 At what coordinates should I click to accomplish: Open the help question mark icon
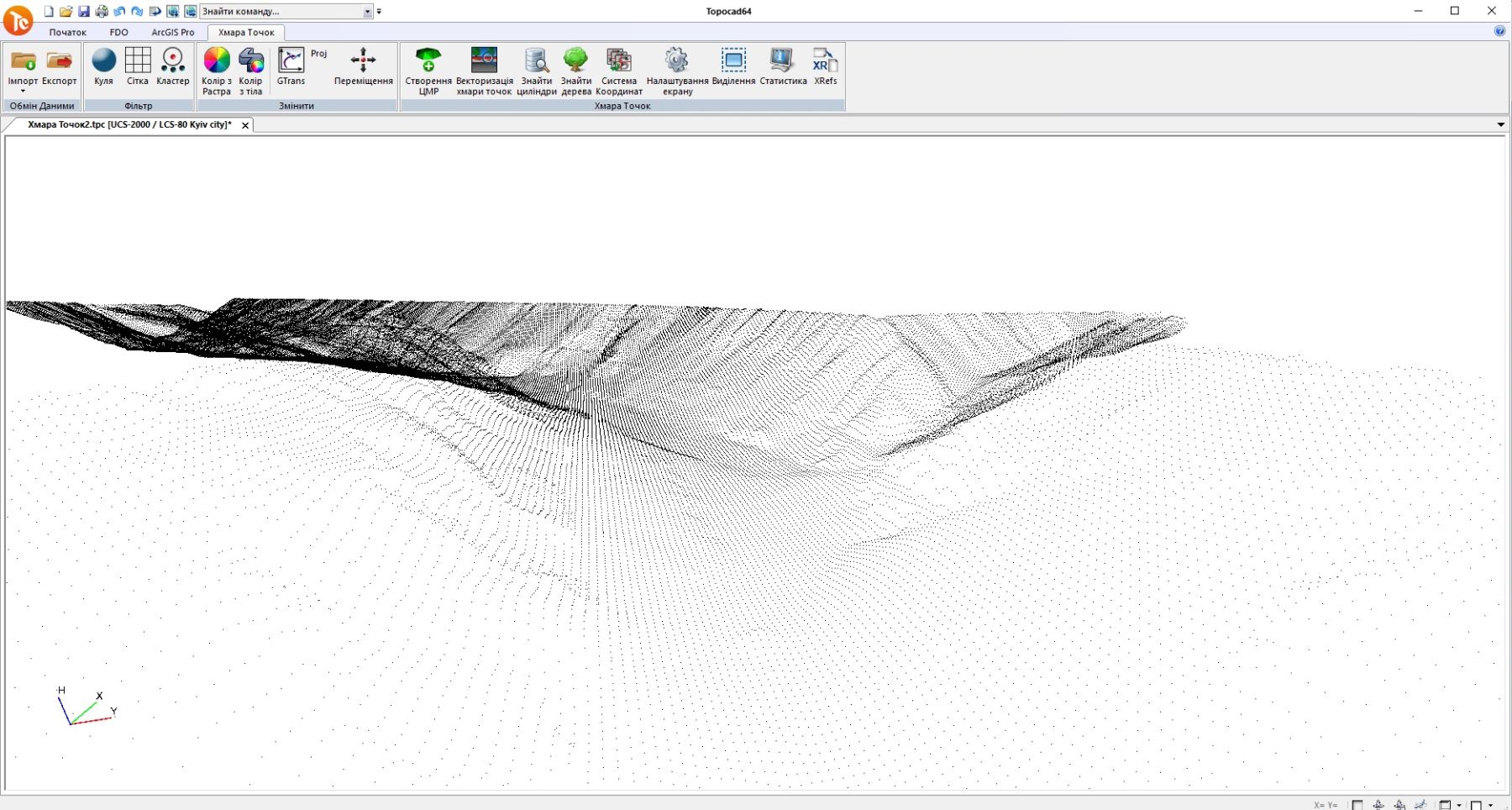tap(1499, 31)
